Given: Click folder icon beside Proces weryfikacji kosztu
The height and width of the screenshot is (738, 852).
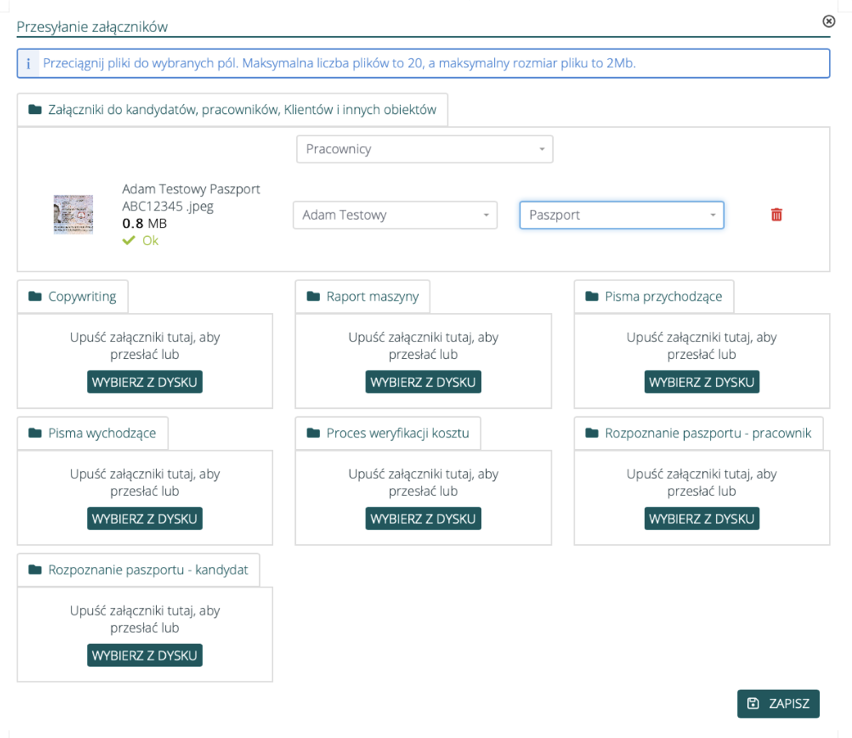Looking at the screenshot, I should click(313, 434).
